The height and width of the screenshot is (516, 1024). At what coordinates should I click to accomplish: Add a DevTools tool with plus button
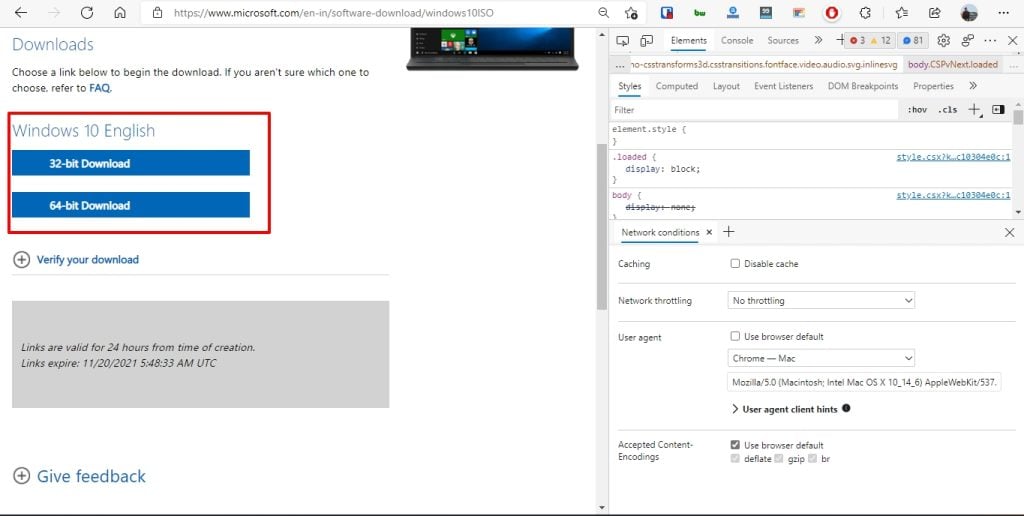coord(840,40)
